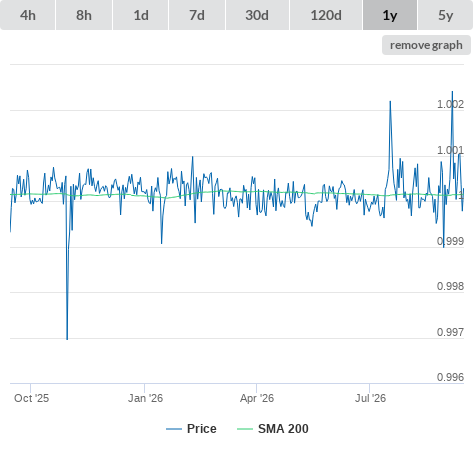Screen dimensions: 474x455
Task: Click the Jul '26 axis label
Action: (370, 398)
